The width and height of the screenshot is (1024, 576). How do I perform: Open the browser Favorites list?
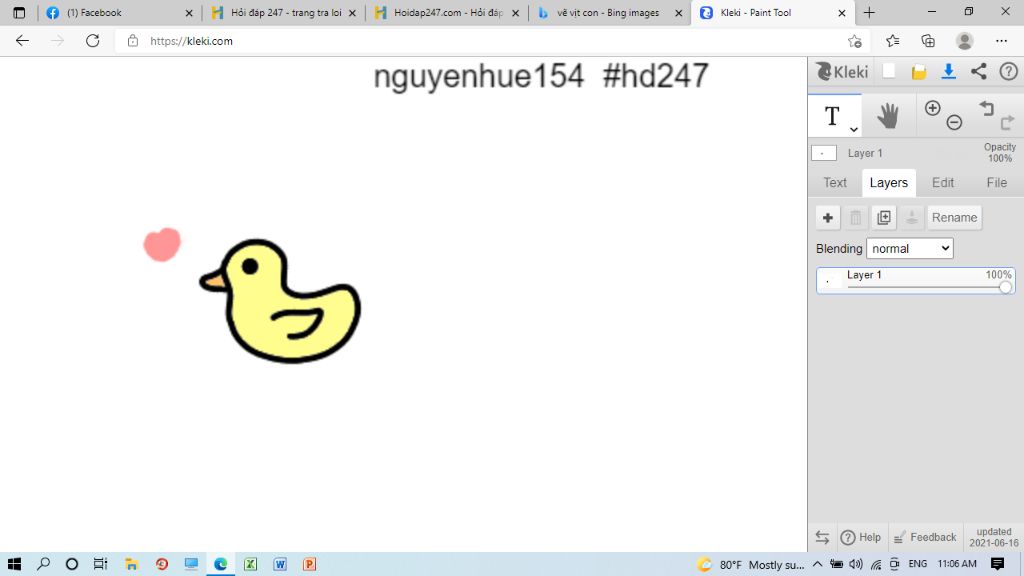(893, 41)
